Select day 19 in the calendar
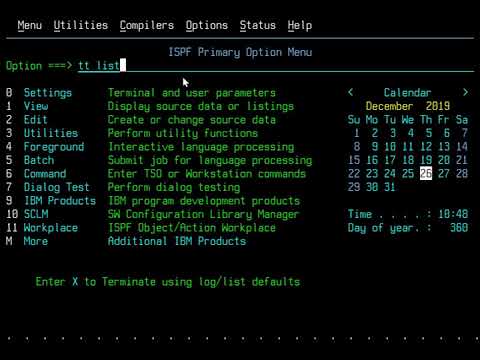The image size is (480, 360). [426, 160]
